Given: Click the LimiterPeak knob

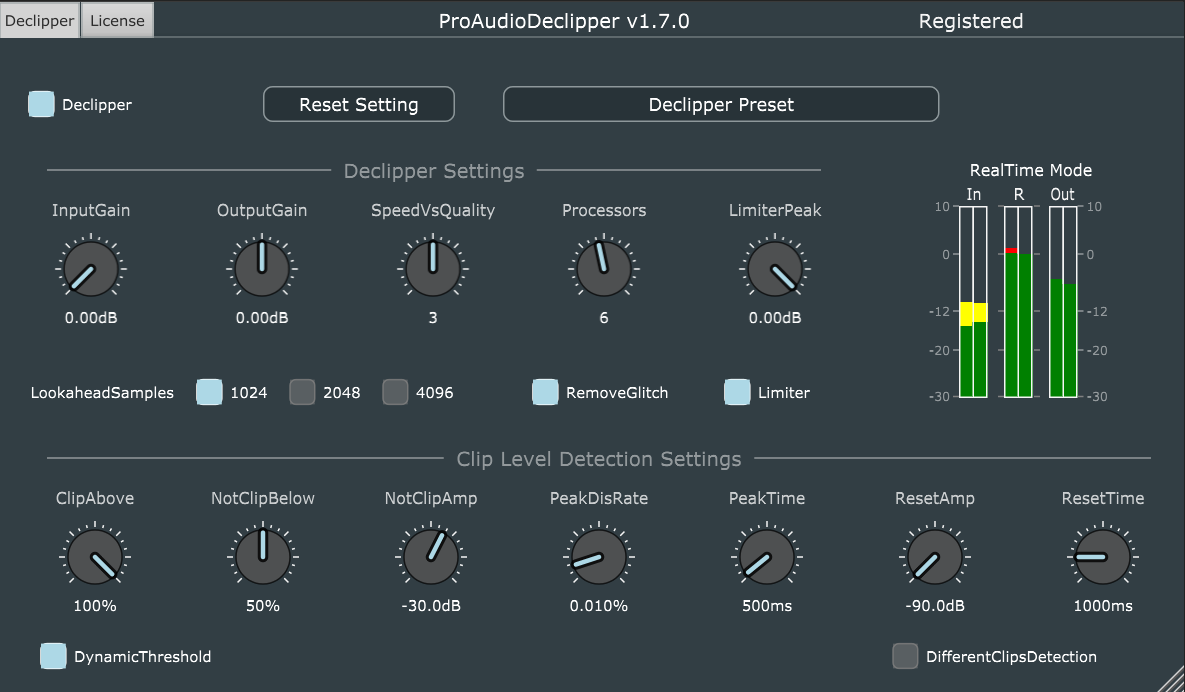Looking at the screenshot, I should [775, 269].
